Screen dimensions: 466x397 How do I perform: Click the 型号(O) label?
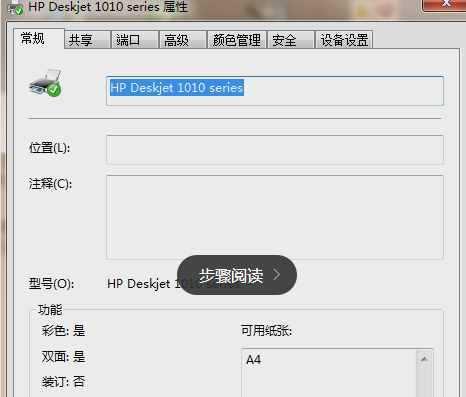pyautogui.click(x=51, y=284)
